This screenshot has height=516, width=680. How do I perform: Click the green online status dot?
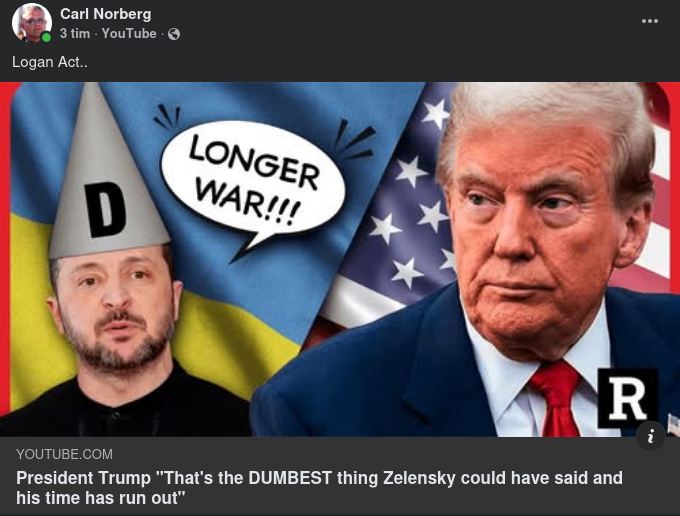coord(46,38)
